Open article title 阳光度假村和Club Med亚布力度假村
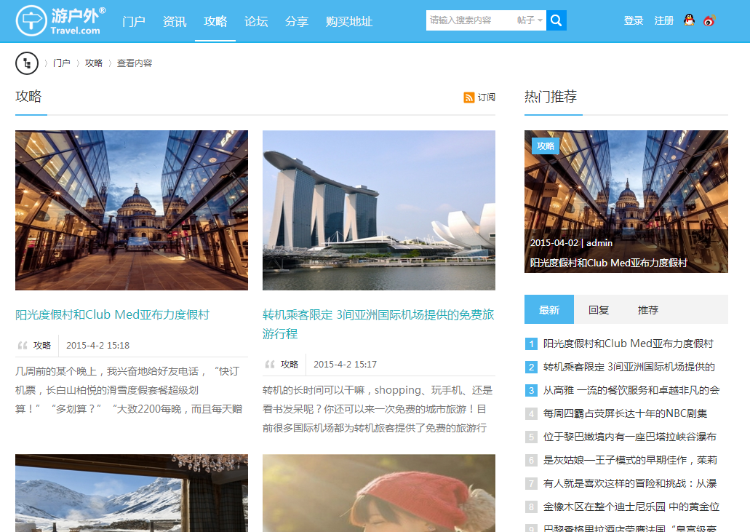750x532 pixels. (112, 315)
